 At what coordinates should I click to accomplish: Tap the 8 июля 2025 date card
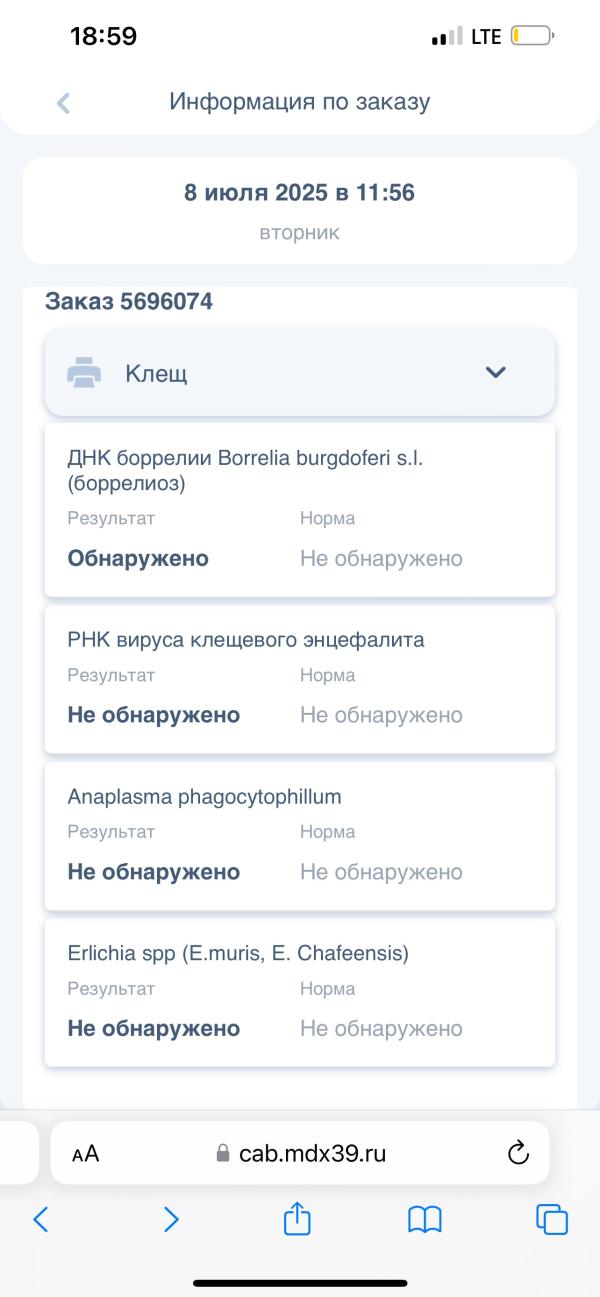tap(300, 210)
